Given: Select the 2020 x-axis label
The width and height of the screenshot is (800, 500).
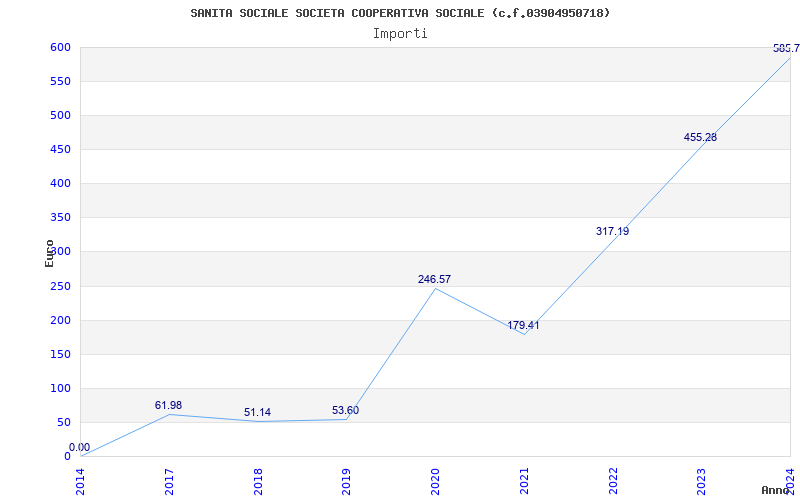Looking at the screenshot, I should [x=435, y=482].
